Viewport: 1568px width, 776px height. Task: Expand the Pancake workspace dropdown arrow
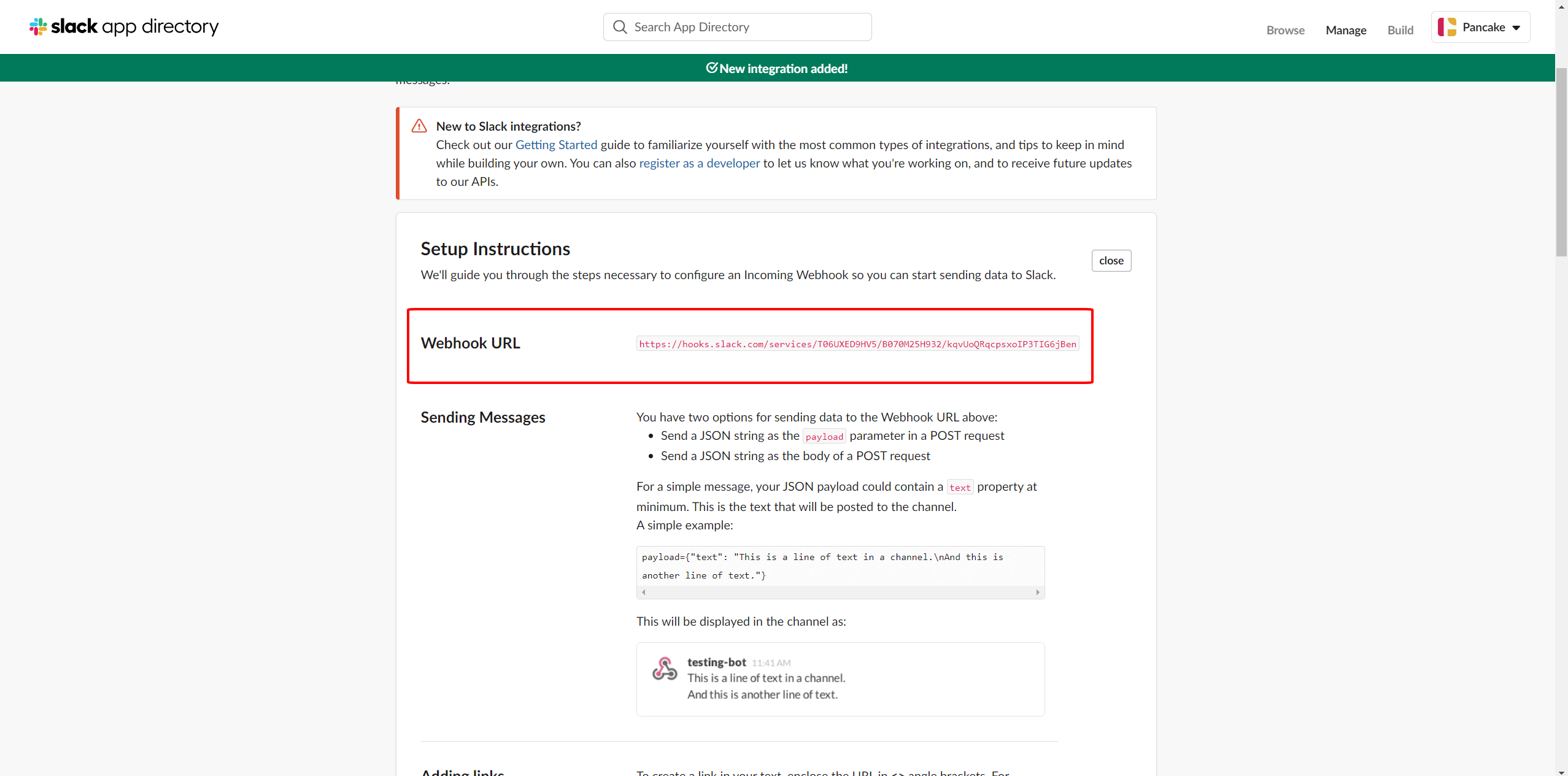click(x=1516, y=28)
